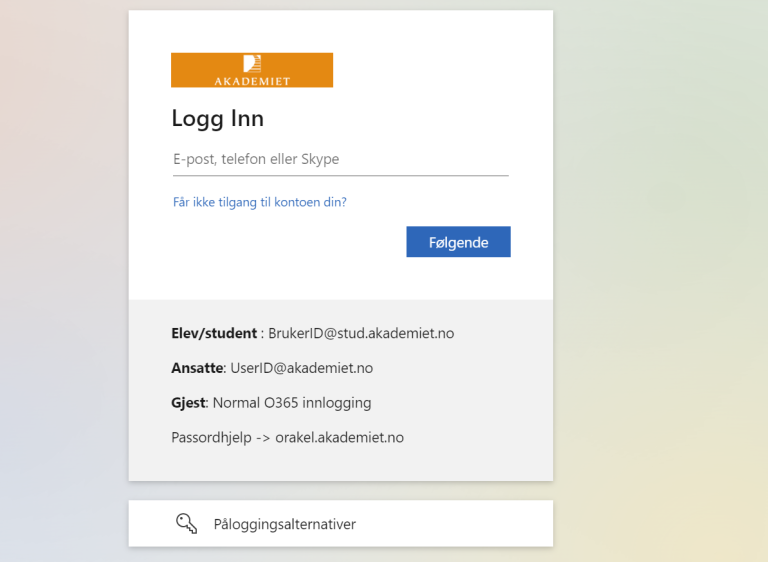Click empty space left of Følgende button
The width and height of the screenshot is (768, 562).
290,242
